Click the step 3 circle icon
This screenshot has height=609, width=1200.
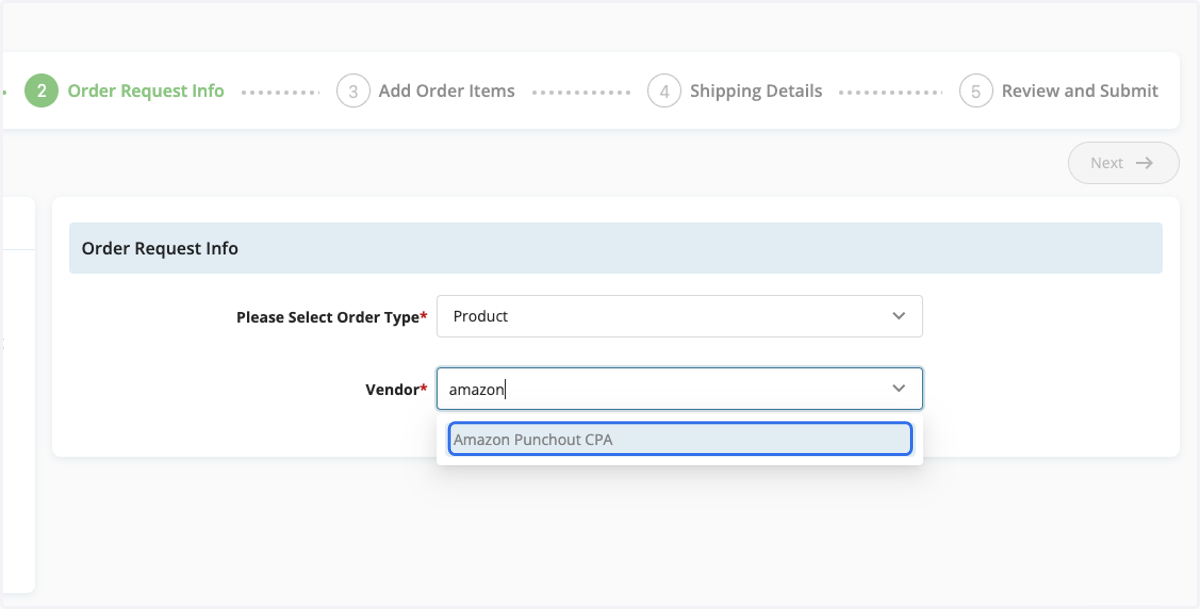point(353,91)
